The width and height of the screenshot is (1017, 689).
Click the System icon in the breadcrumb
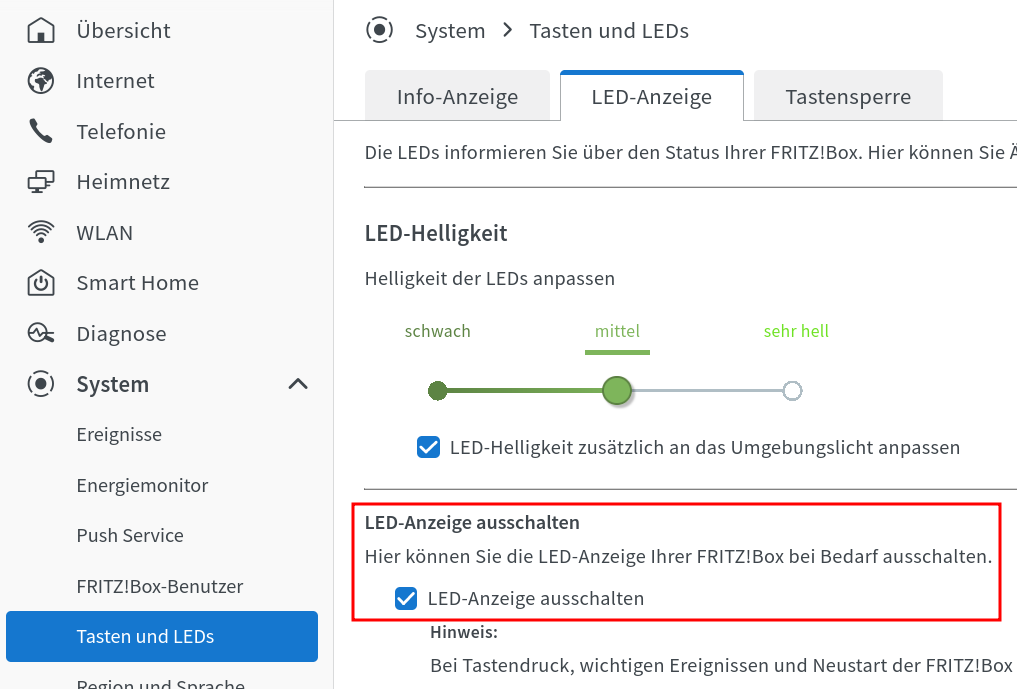point(379,31)
